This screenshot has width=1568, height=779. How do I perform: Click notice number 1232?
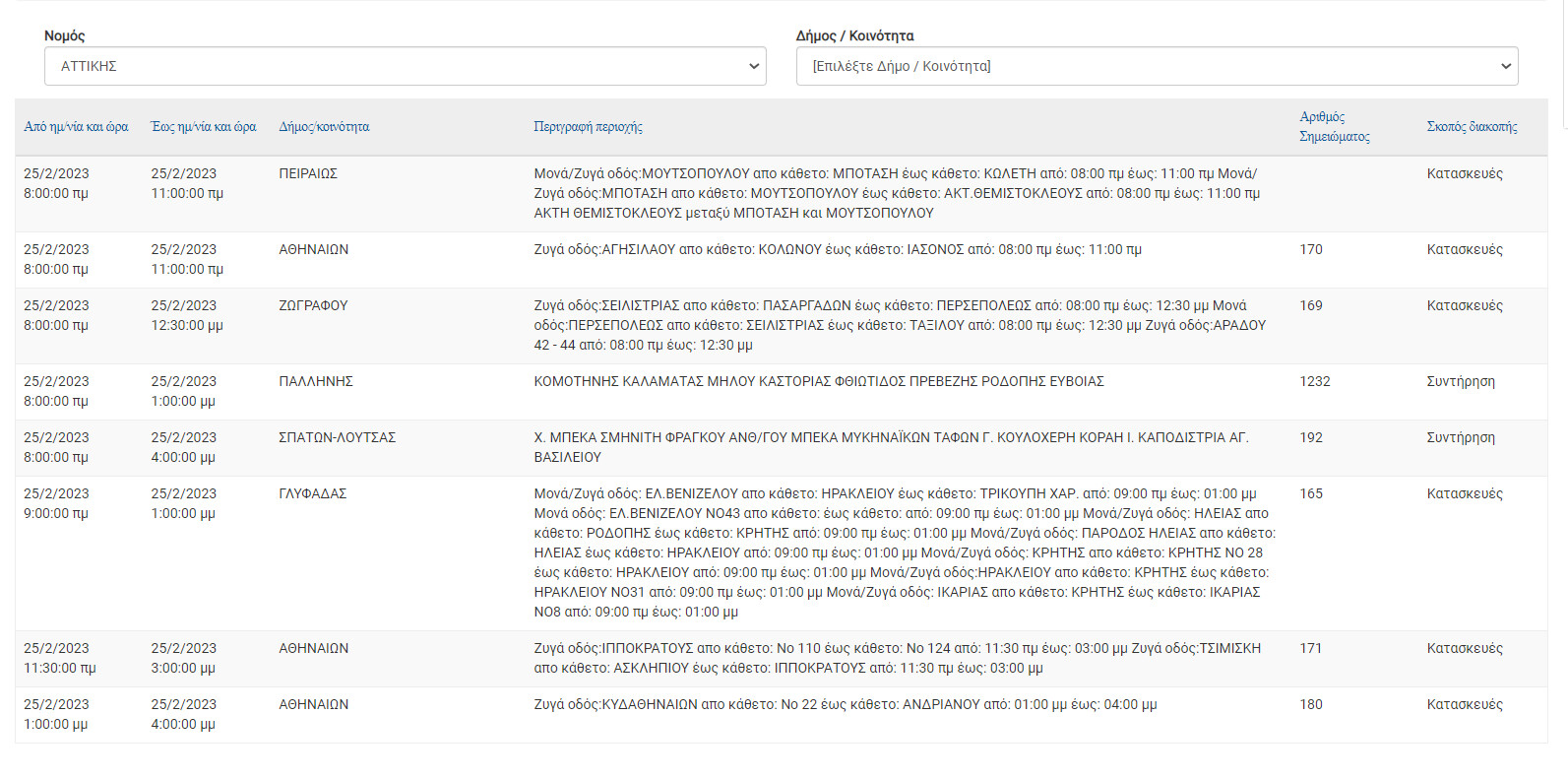1315,381
